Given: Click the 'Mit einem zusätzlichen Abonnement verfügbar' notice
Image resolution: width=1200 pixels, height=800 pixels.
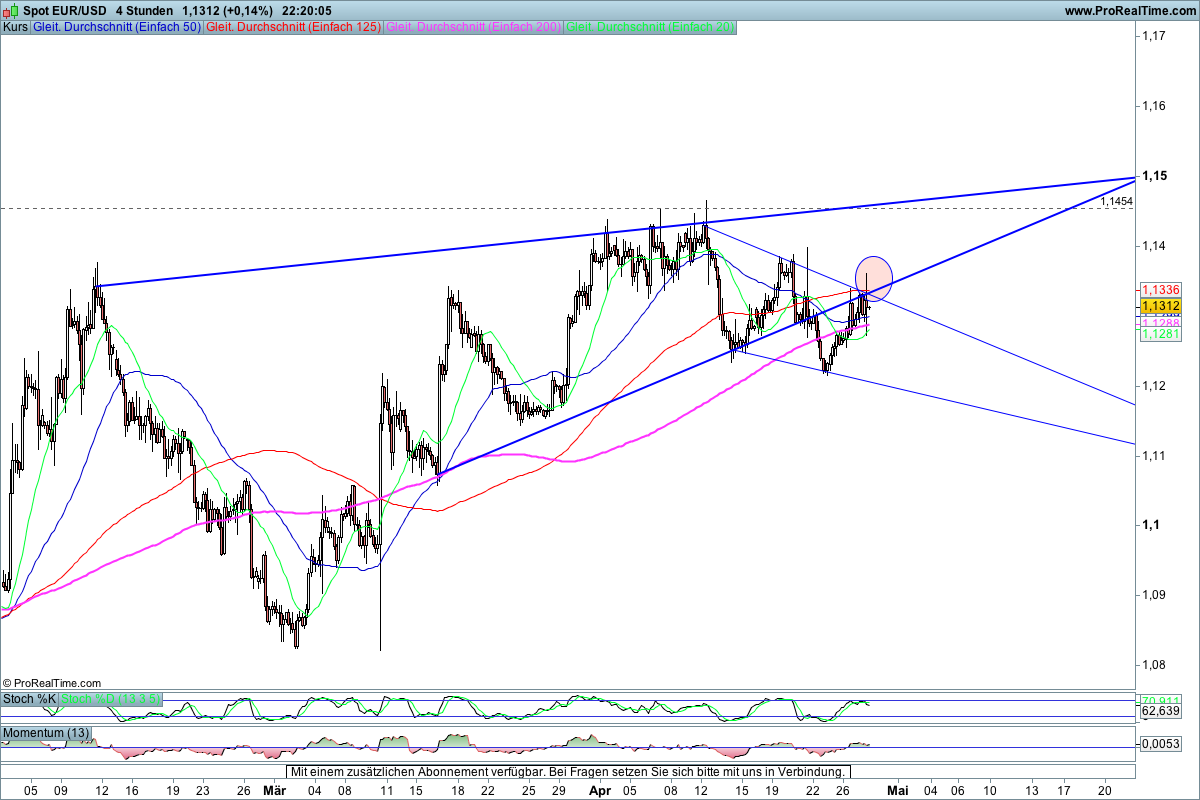Looking at the screenshot, I should pos(568,772).
